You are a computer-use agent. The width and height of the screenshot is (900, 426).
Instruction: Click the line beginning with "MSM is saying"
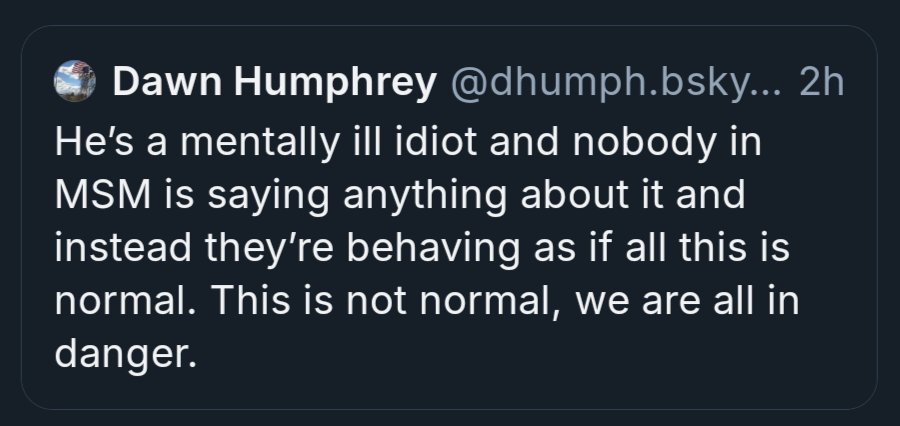pos(399,194)
